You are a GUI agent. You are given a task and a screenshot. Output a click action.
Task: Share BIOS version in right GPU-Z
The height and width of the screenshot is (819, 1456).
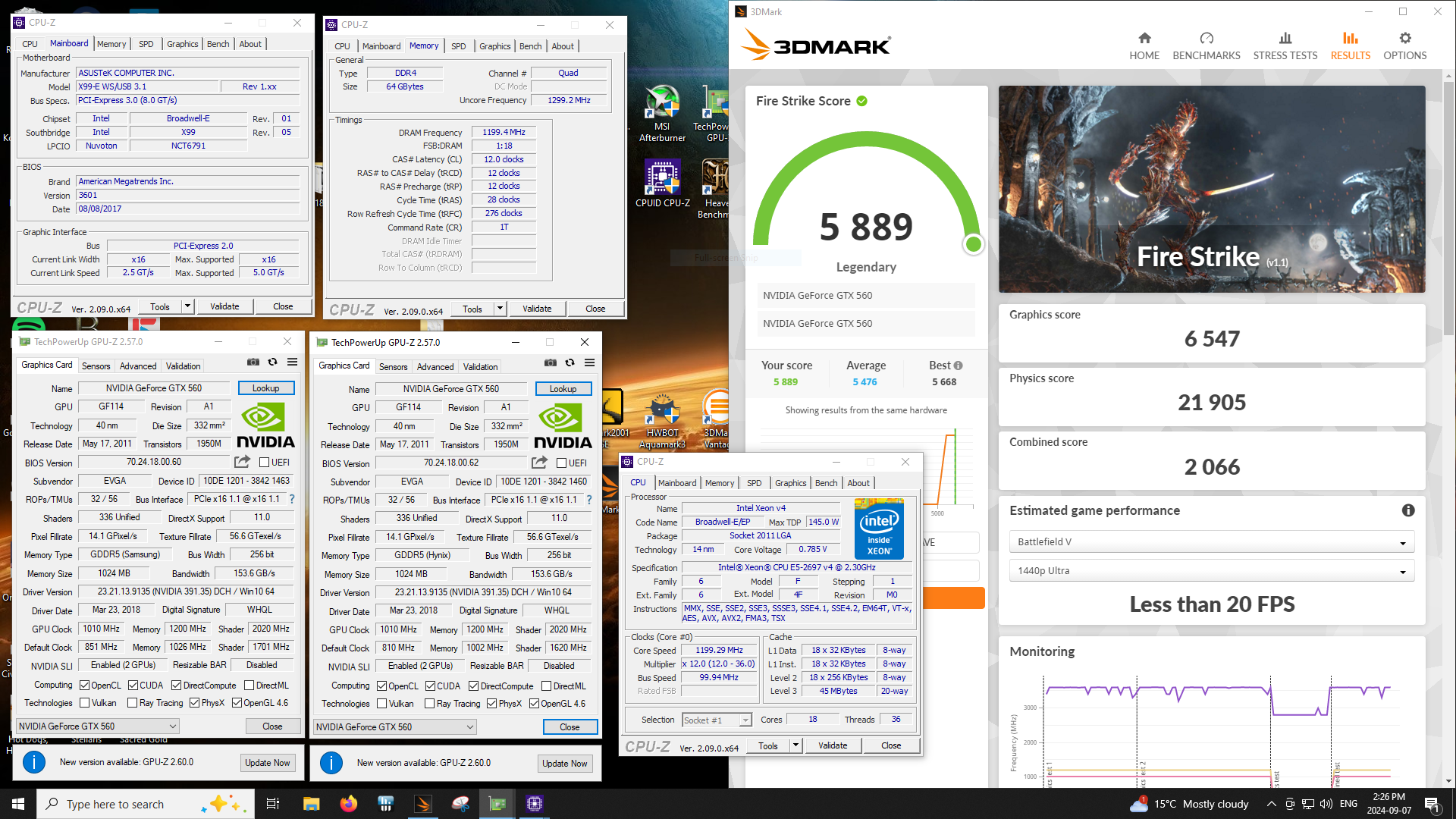(539, 463)
